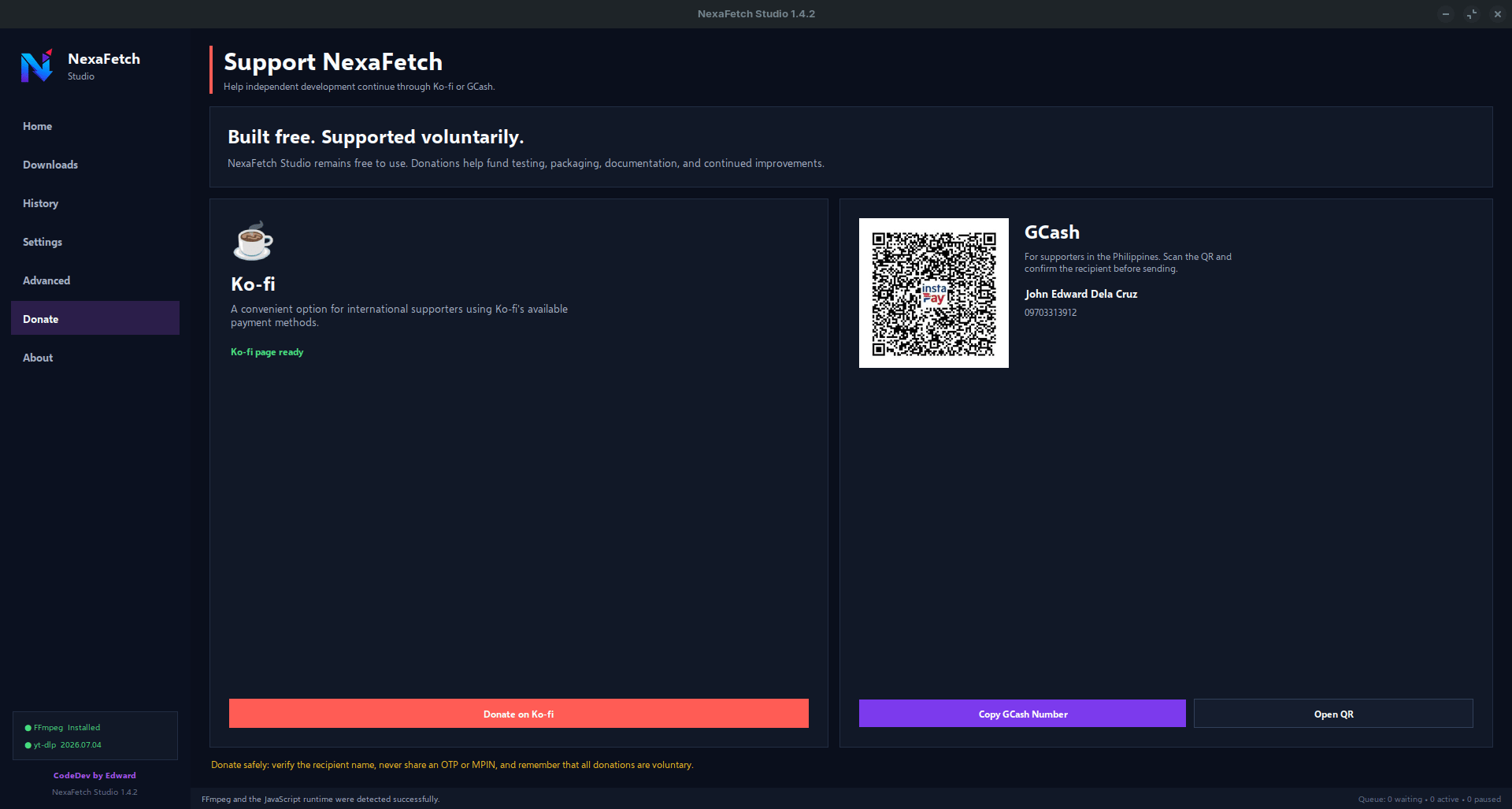Click the 'NexaFetch Studio remains free' description
The width and height of the screenshot is (1512, 809).
(526, 164)
